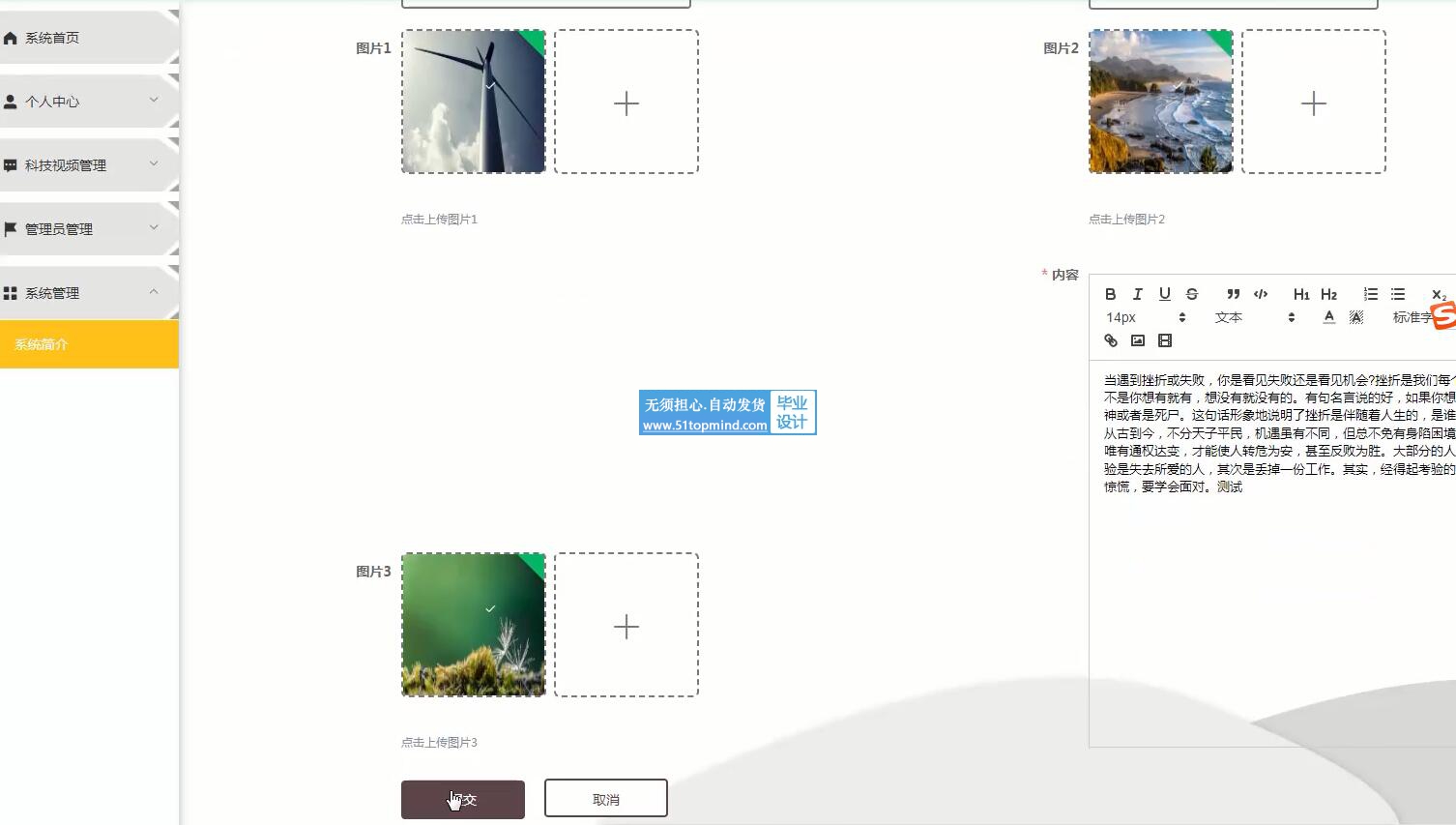Click the hint text 点击上传图片1
Screen dimensions: 1456x825
(x=440, y=220)
